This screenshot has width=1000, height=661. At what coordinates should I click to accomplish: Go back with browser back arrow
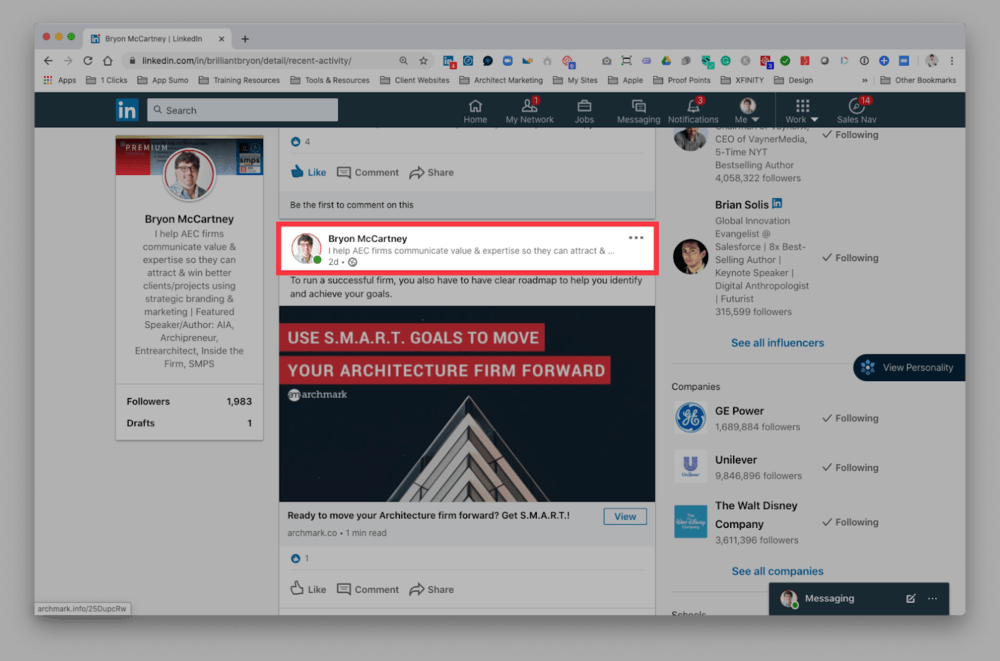48,61
